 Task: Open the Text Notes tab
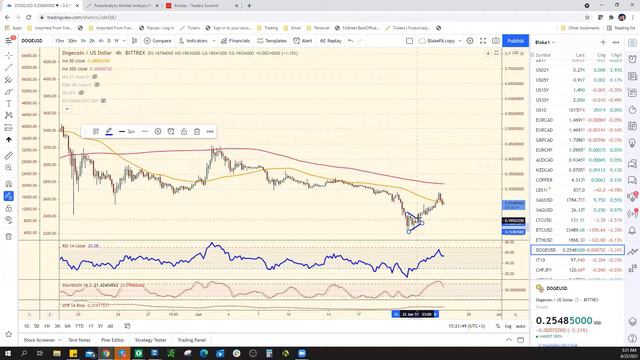pos(79,340)
